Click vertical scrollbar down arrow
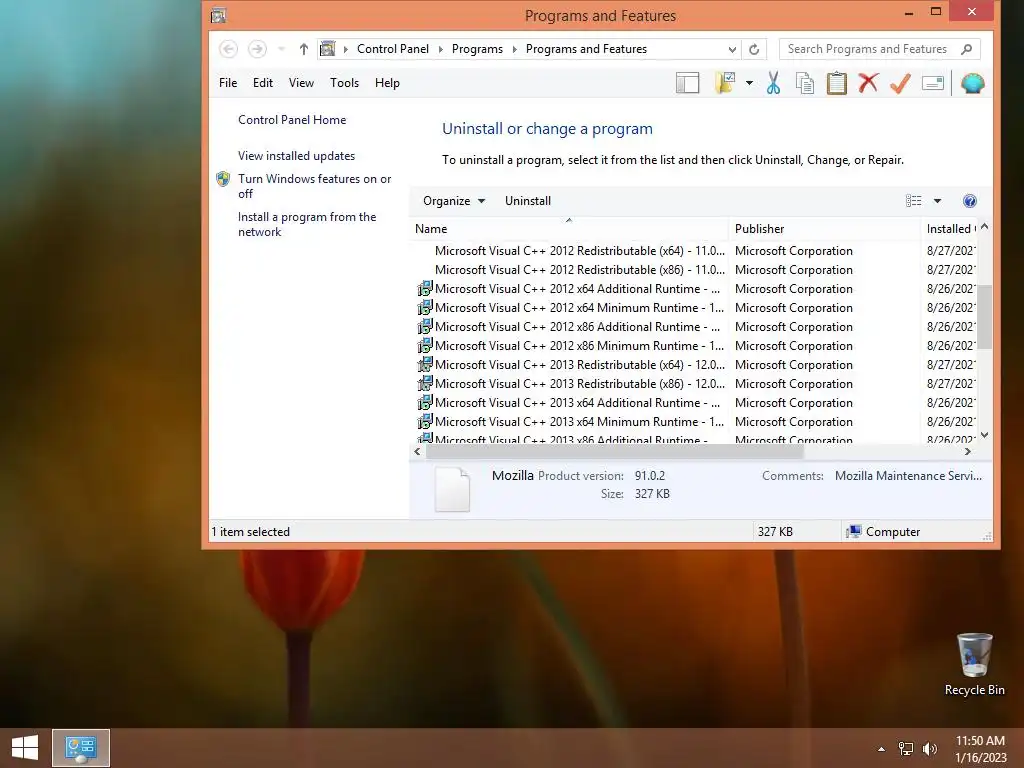 985,435
